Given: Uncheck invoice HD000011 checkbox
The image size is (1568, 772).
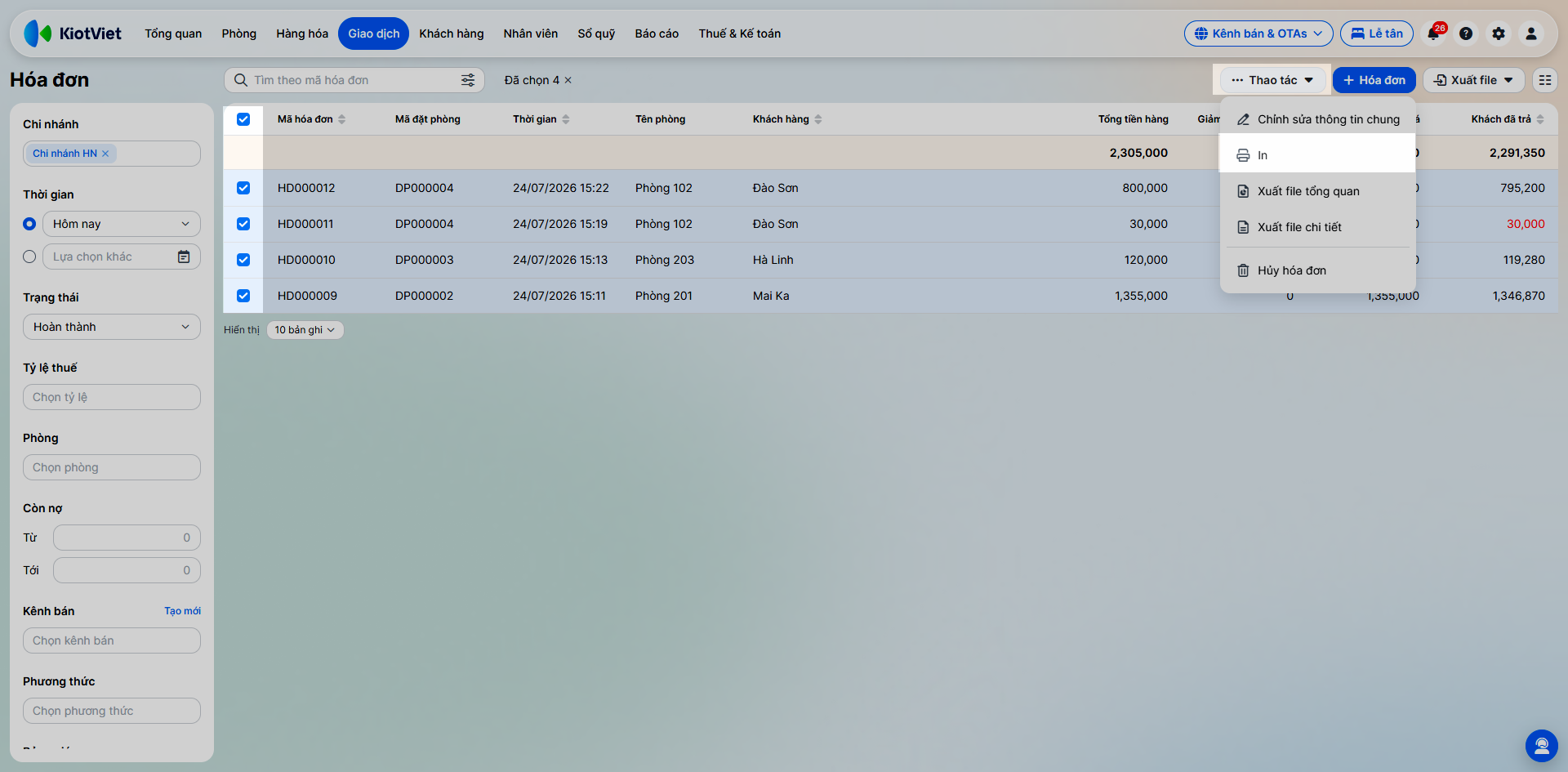Looking at the screenshot, I should [x=243, y=224].
